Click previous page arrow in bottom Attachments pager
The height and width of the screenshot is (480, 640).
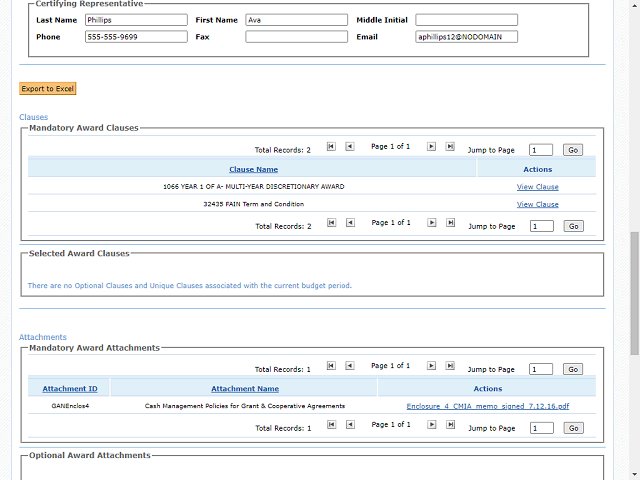pos(350,425)
